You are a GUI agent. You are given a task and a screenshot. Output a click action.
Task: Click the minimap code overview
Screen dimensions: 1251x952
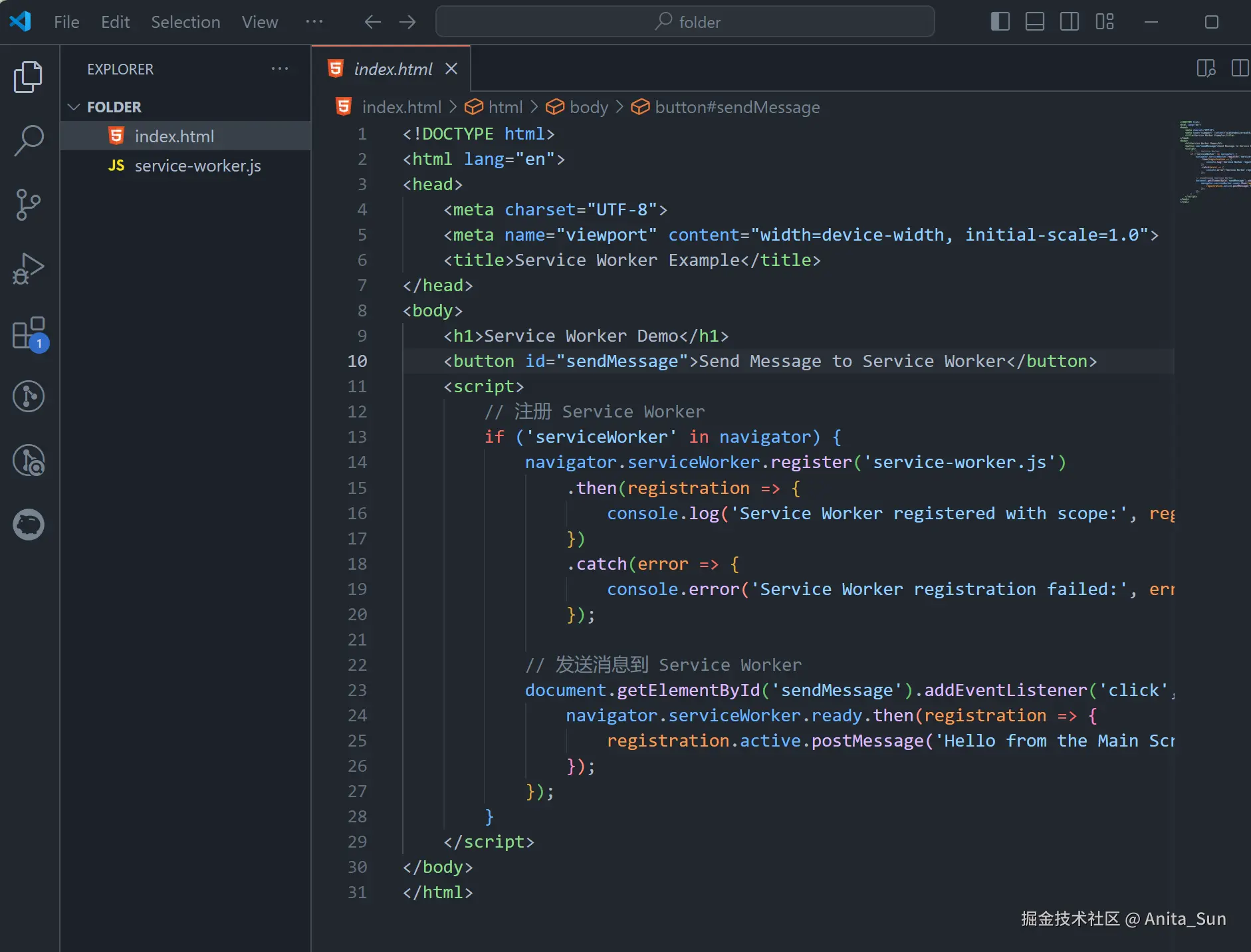1214,162
